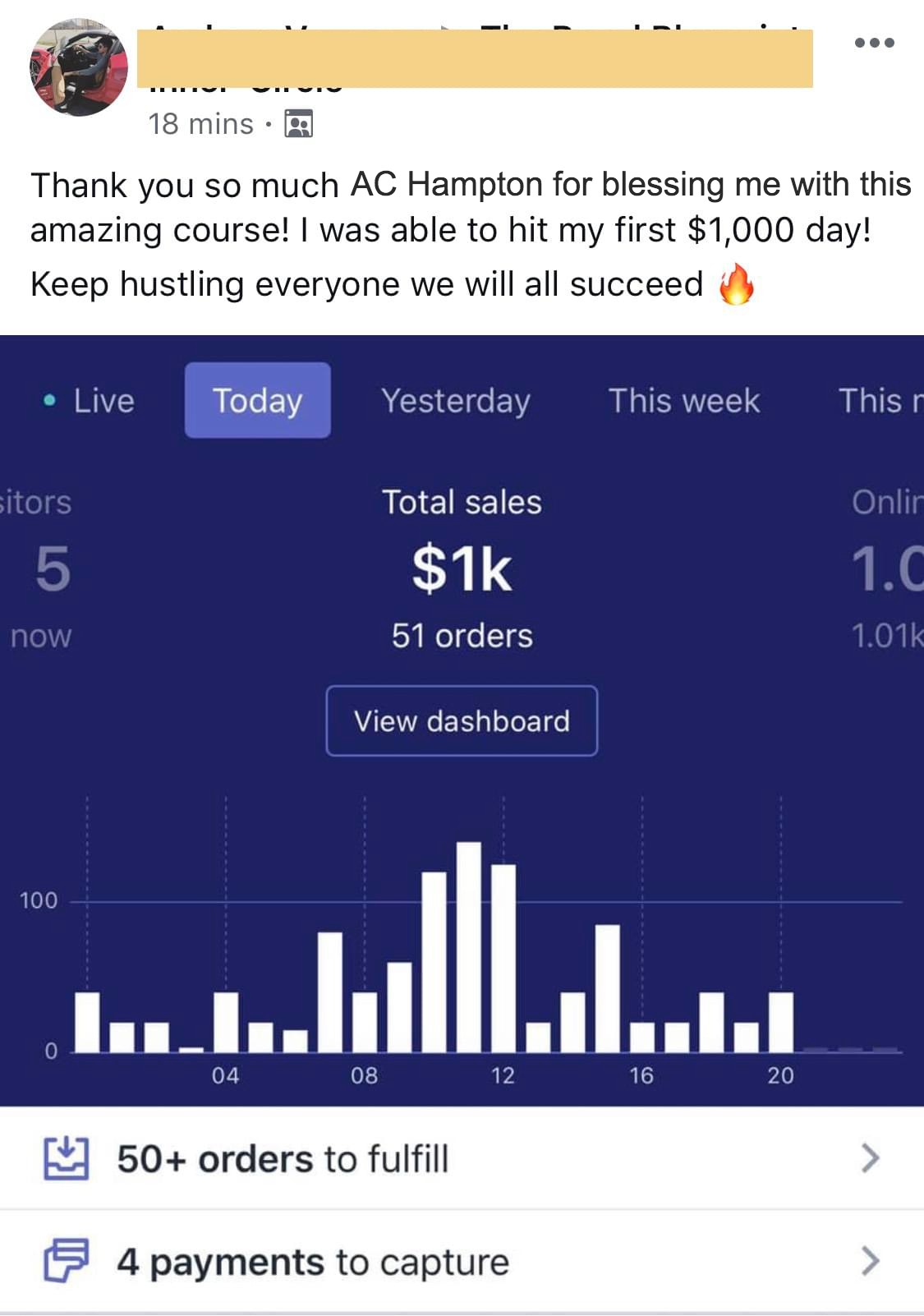Open the partially visible This month tab
Screen dimensions: 924x1316
point(880,401)
